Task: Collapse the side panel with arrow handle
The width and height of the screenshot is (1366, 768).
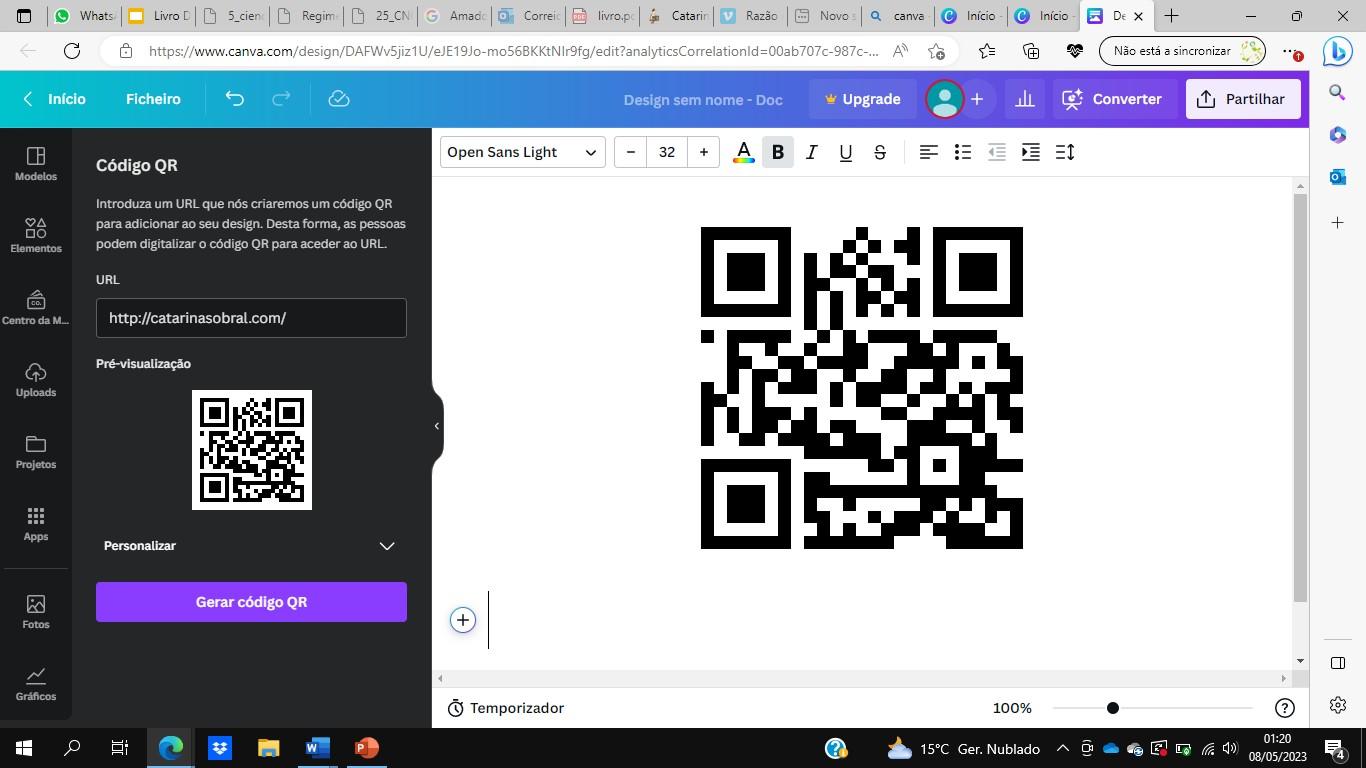Action: point(437,426)
